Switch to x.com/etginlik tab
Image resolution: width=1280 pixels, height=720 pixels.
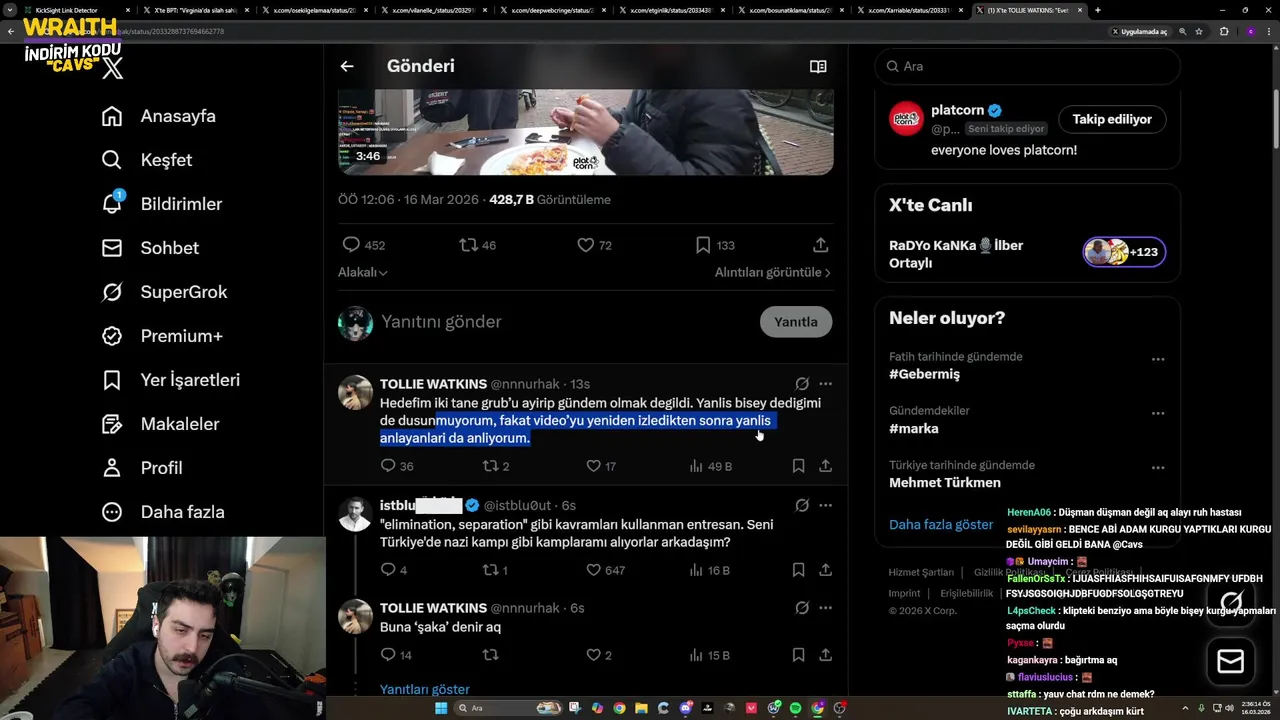[x=671, y=10]
